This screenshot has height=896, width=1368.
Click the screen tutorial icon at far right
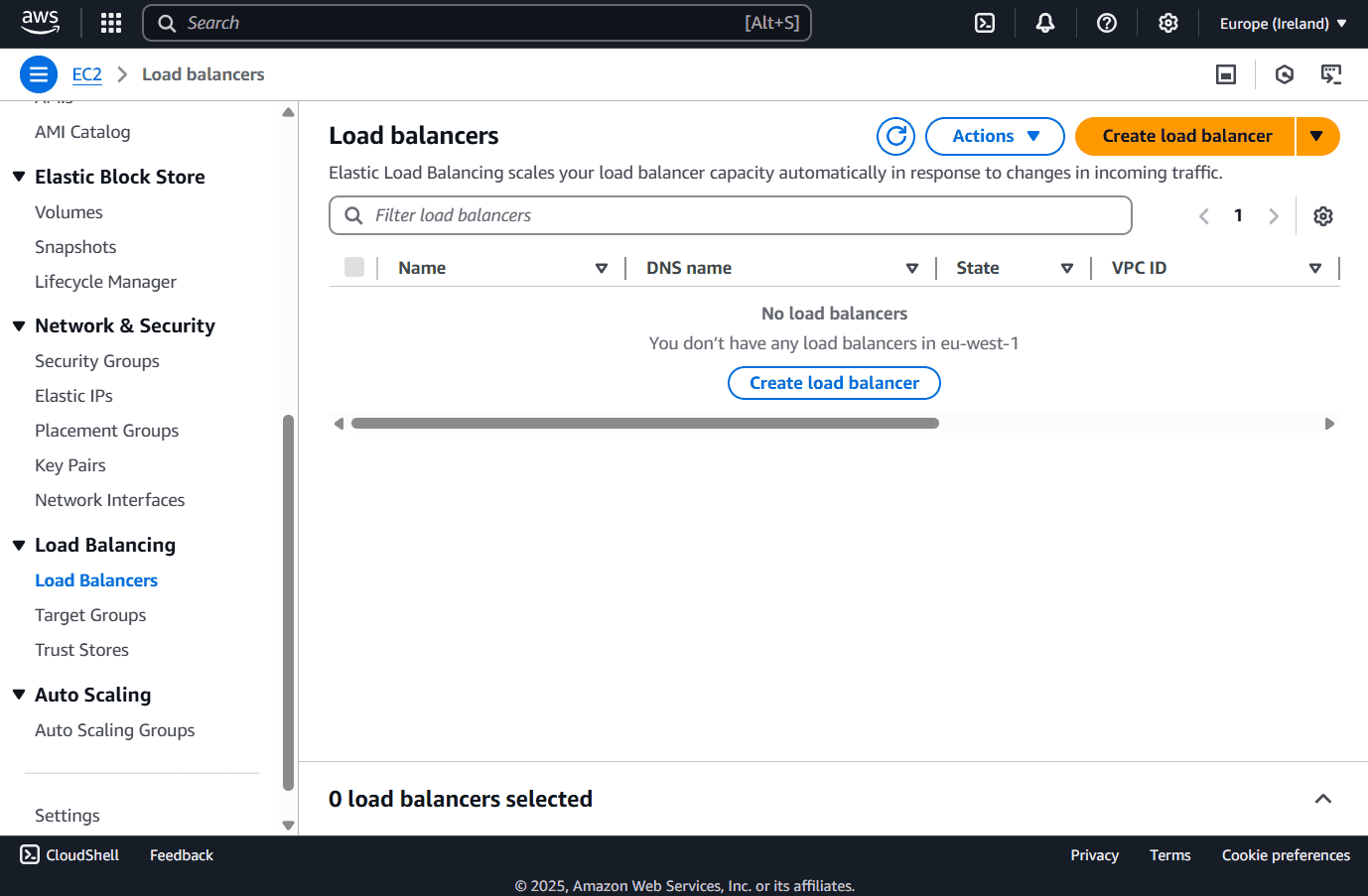[1331, 74]
